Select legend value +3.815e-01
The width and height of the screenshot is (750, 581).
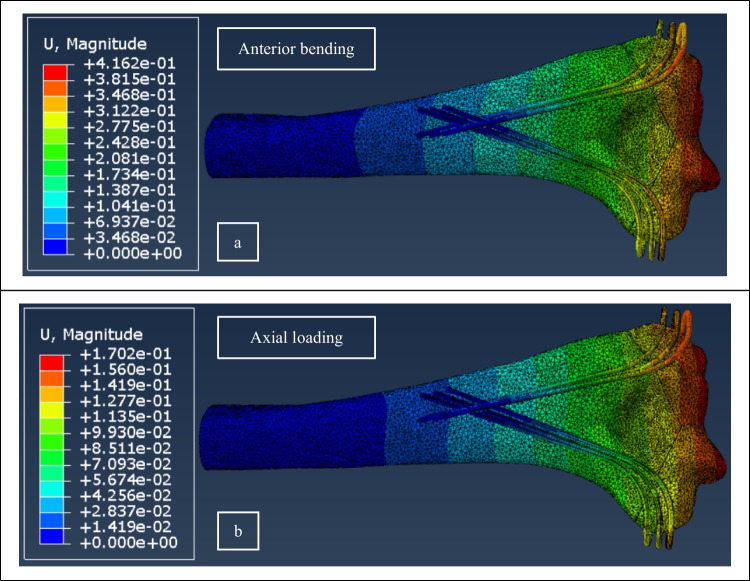click(x=130, y=79)
